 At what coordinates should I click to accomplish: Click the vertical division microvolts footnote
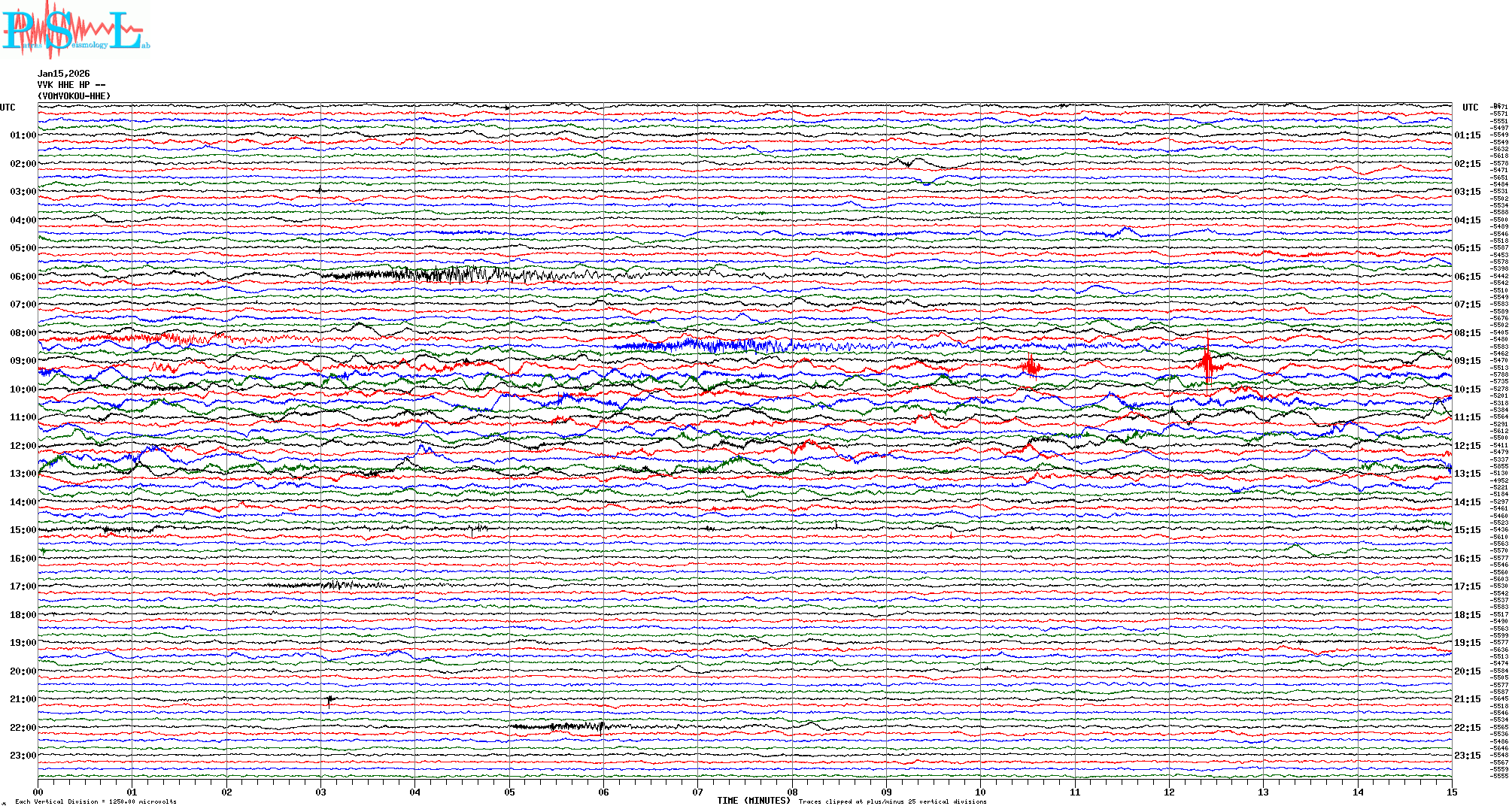(96, 801)
